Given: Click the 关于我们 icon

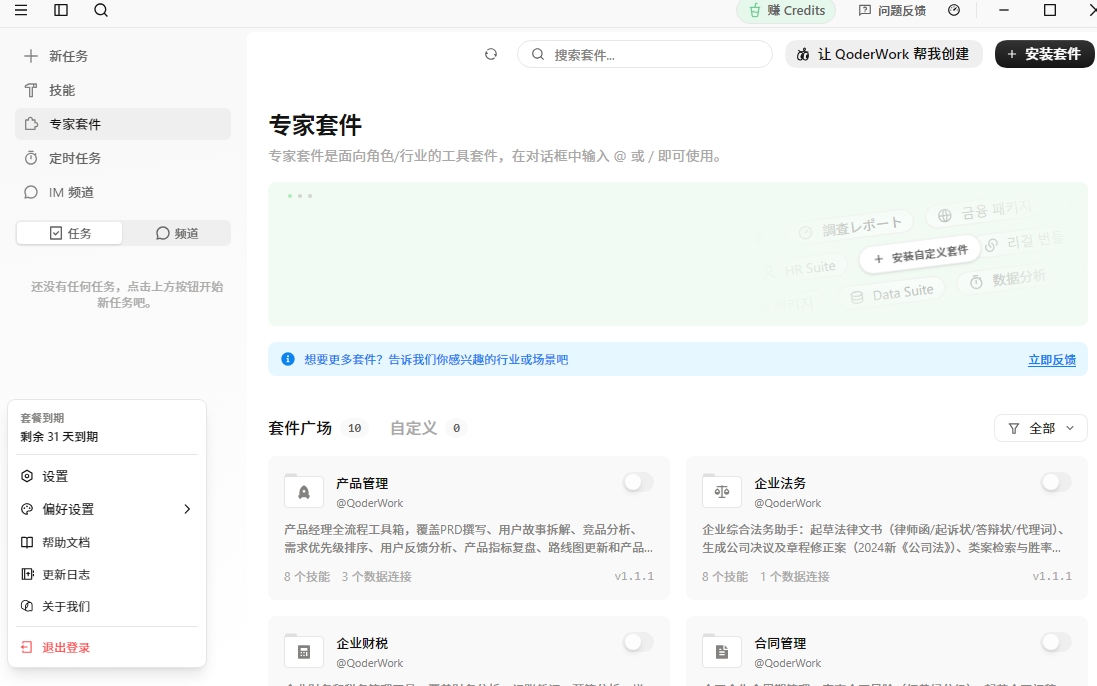Looking at the screenshot, I should 27,606.
